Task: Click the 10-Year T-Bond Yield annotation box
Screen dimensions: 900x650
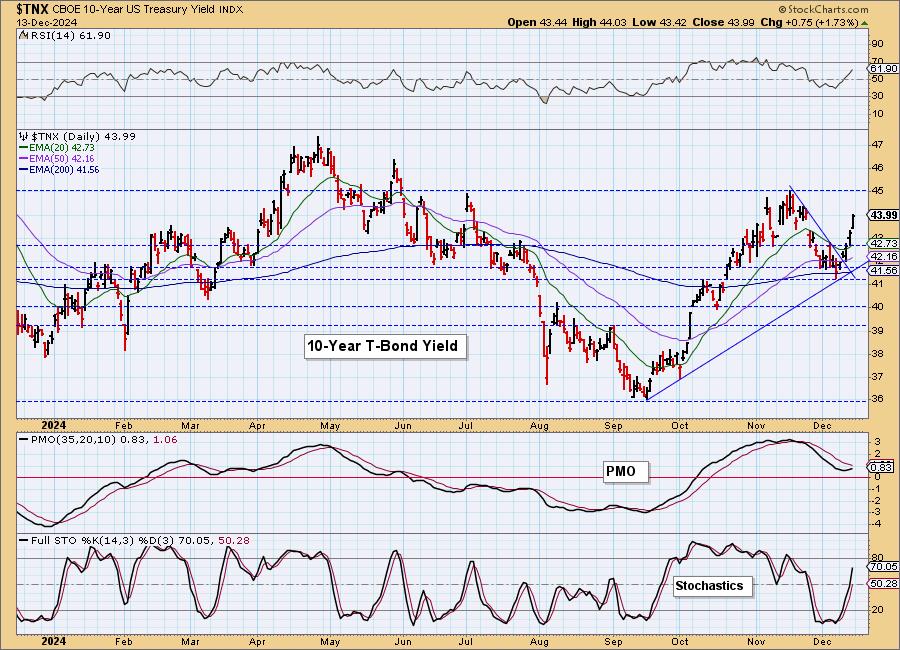Action: point(384,346)
